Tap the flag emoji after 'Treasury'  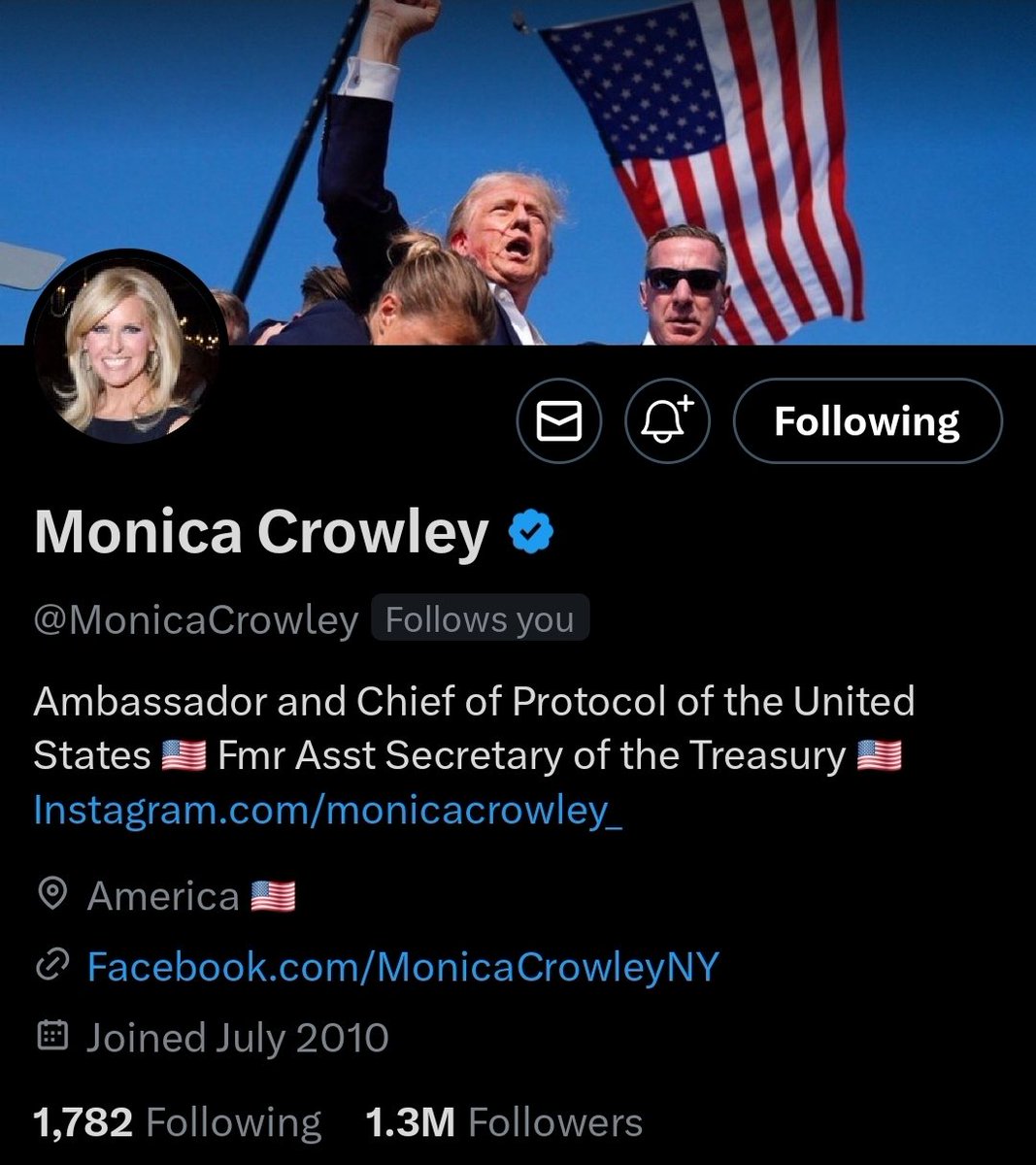coord(880,755)
